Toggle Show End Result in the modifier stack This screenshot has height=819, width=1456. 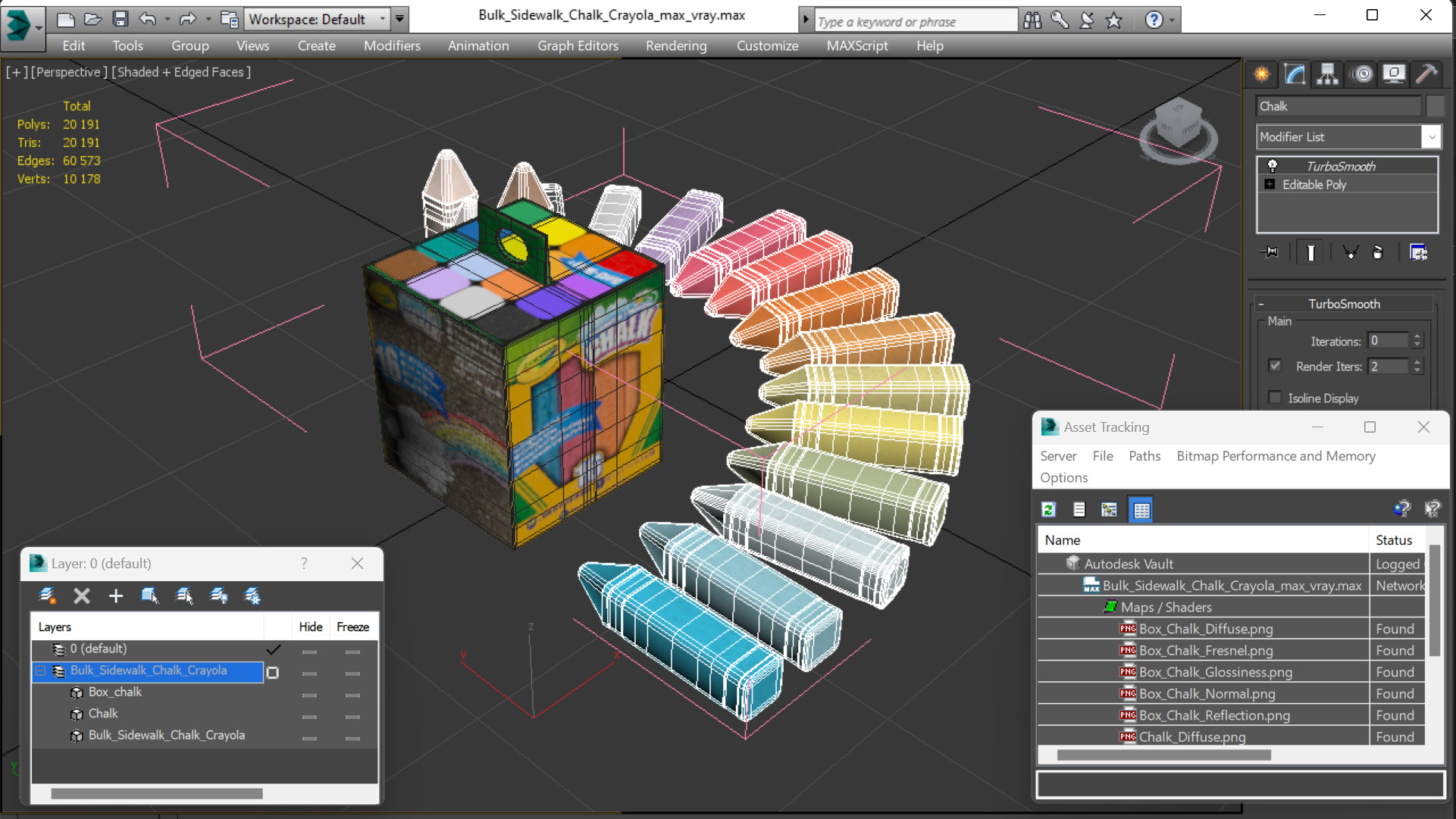(1310, 252)
